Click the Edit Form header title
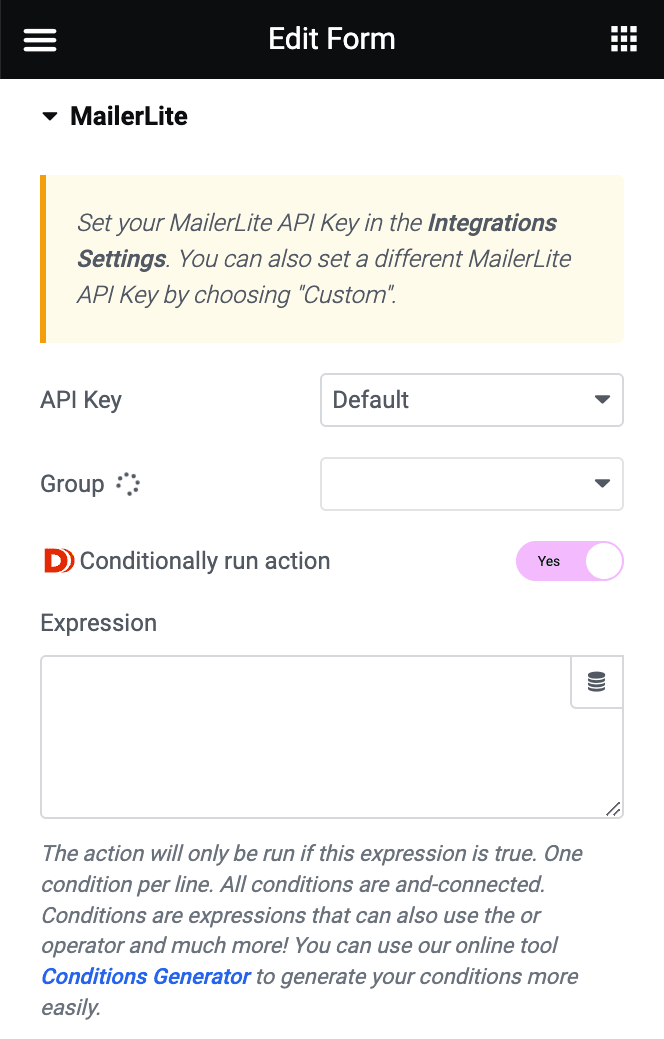The image size is (664, 1039). (331, 39)
